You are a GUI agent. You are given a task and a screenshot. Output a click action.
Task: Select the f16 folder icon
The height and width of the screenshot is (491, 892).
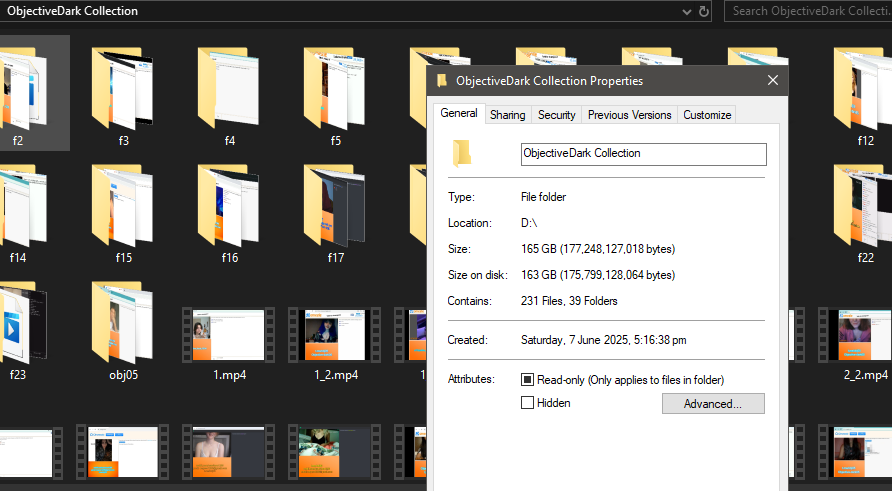[x=229, y=205]
